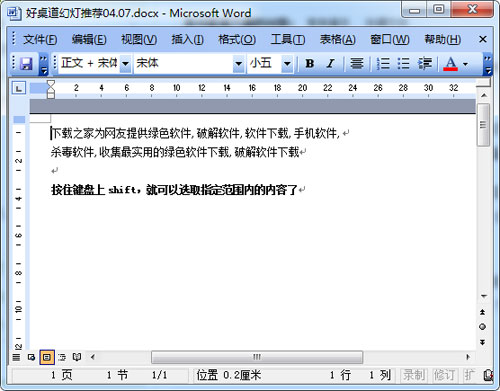Image resolution: width=500 pixels, height=391 pixels.
Task: Open the 文件(F) menu
Action: coord(40,40)
